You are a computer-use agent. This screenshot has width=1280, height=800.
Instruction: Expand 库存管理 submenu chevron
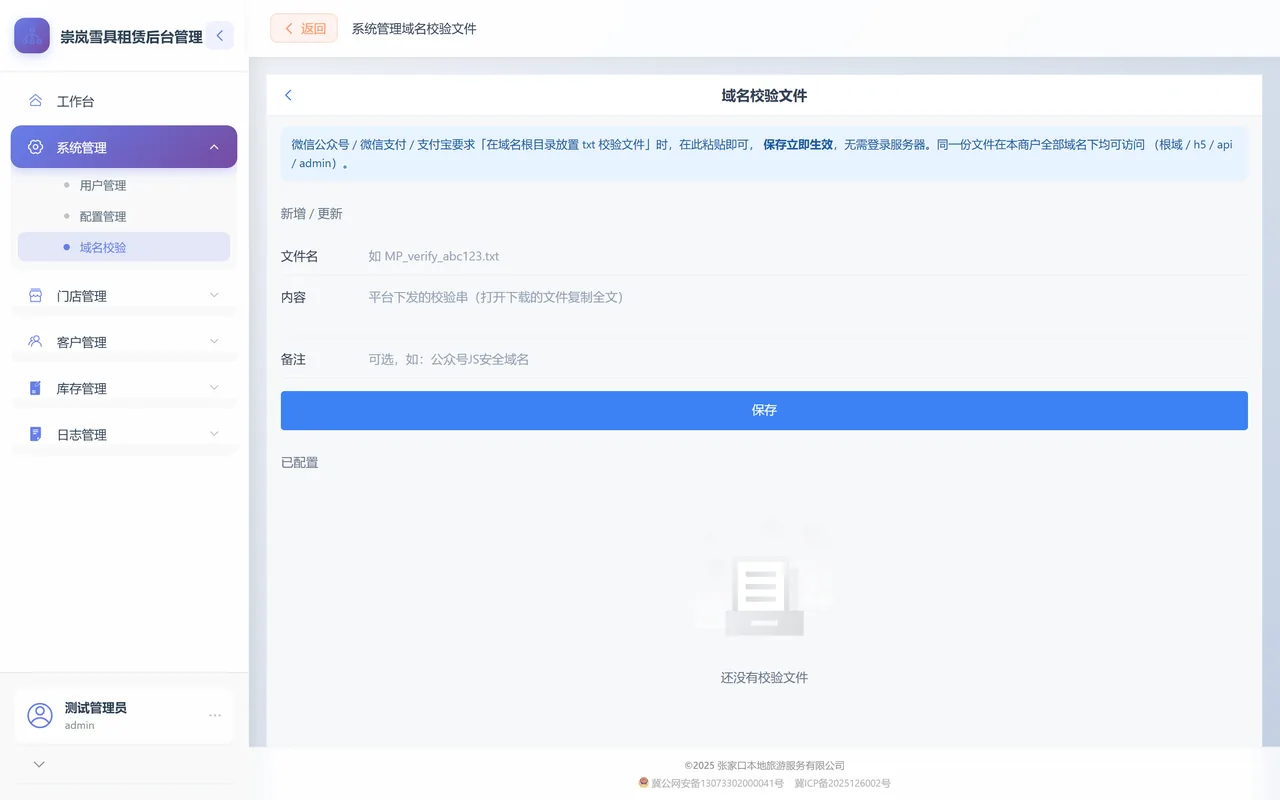[214, 387]
